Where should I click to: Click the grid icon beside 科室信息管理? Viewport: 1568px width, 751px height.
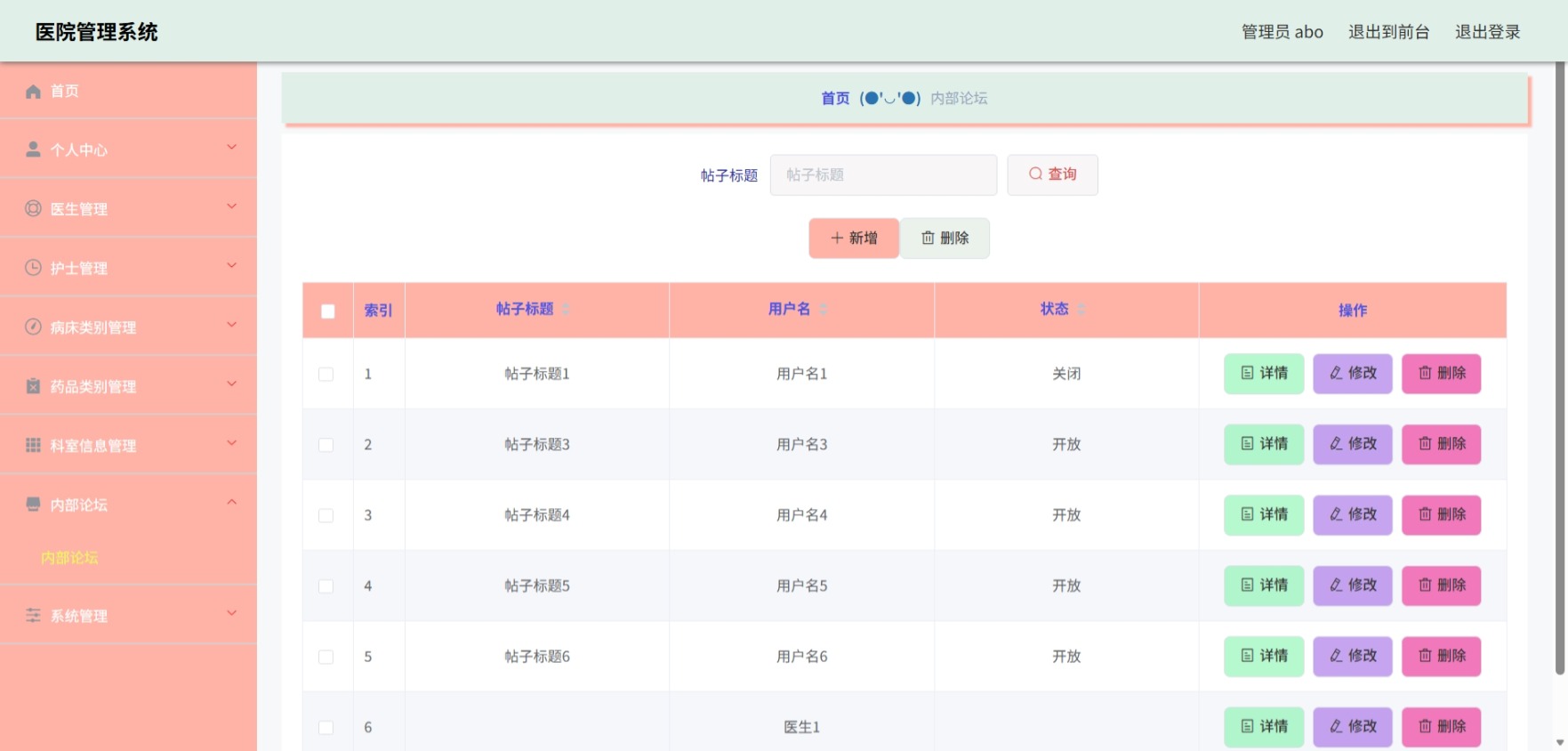[33, 445]
